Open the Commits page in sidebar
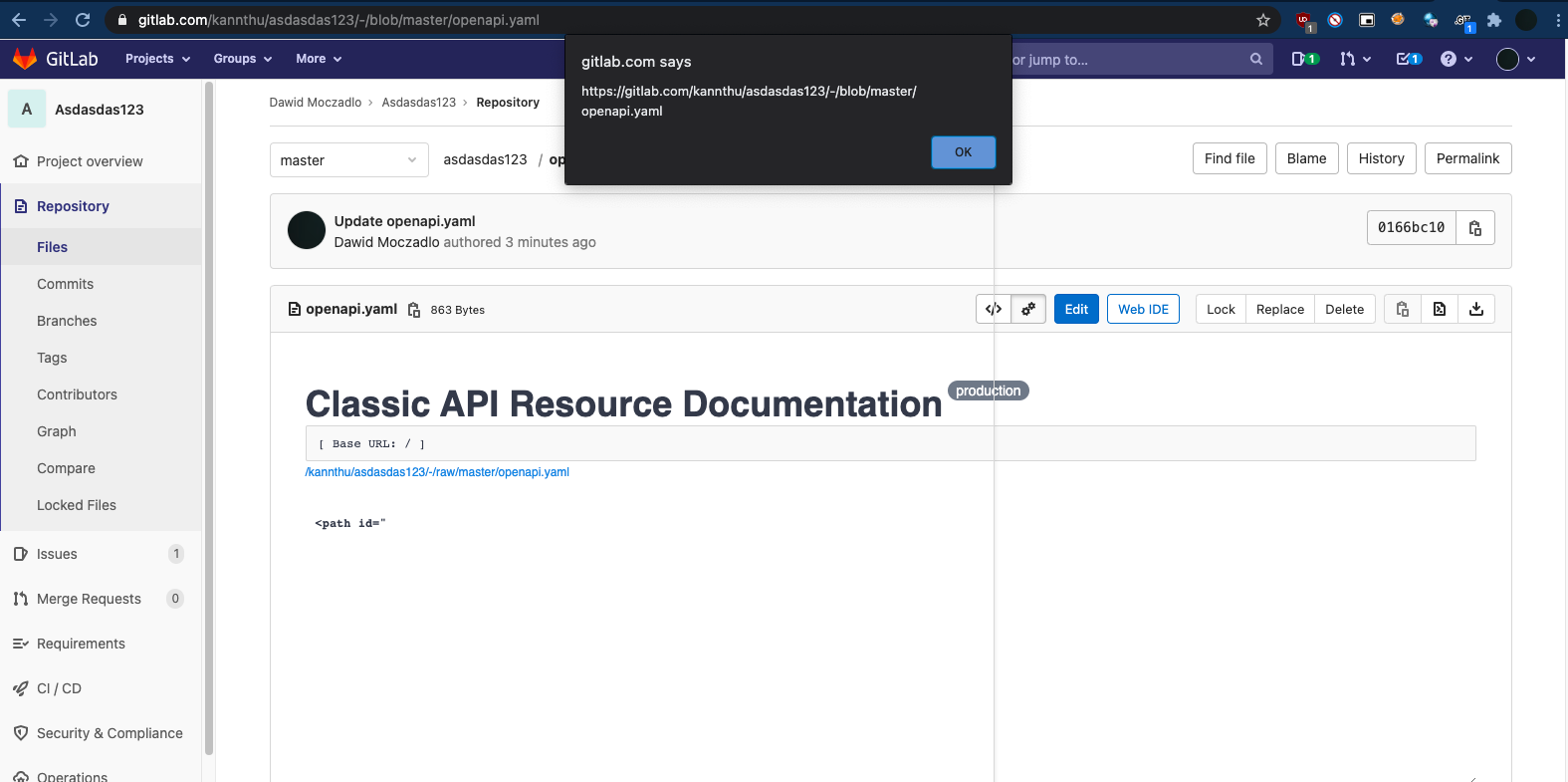 [65, 284]
